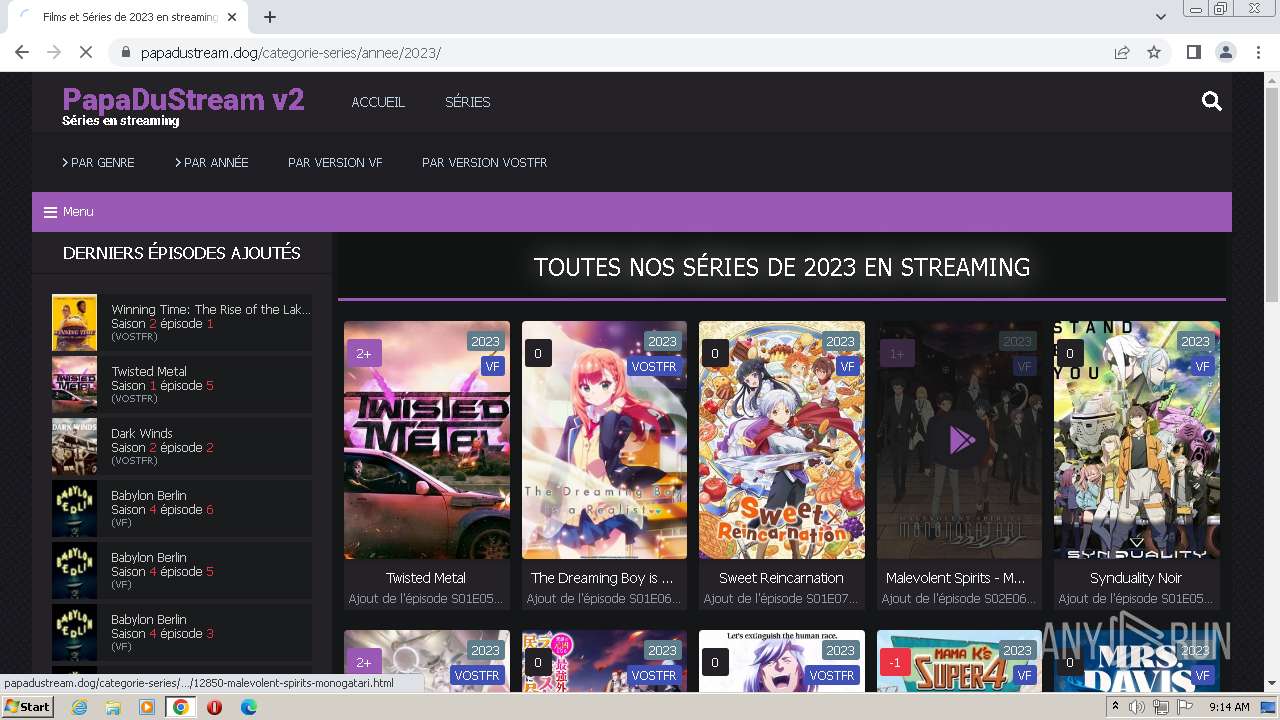This screenshot has width=1280, height=720.
Task: Open Windows Start button
Action: [x=28, y=707]
